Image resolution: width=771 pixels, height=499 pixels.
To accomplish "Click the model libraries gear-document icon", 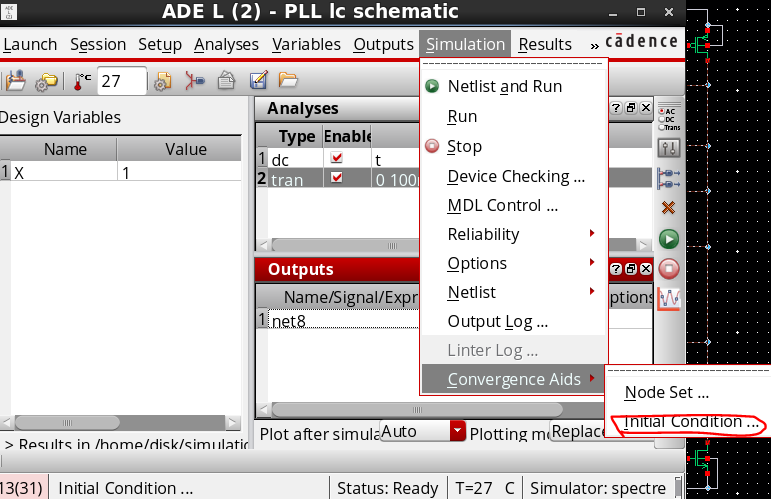I will coord(163,81).
